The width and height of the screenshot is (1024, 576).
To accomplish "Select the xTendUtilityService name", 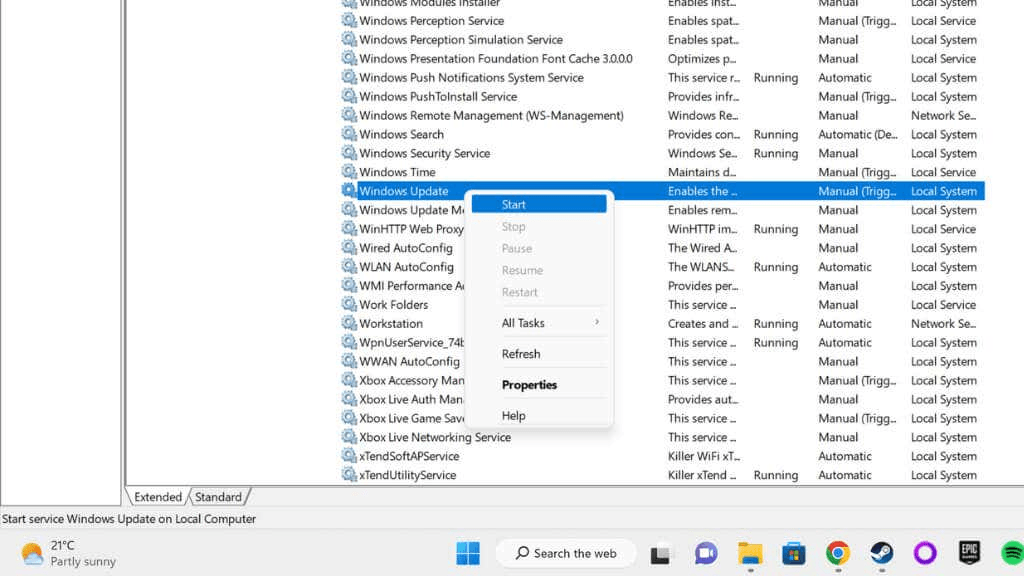I will (x=408, y=475).
